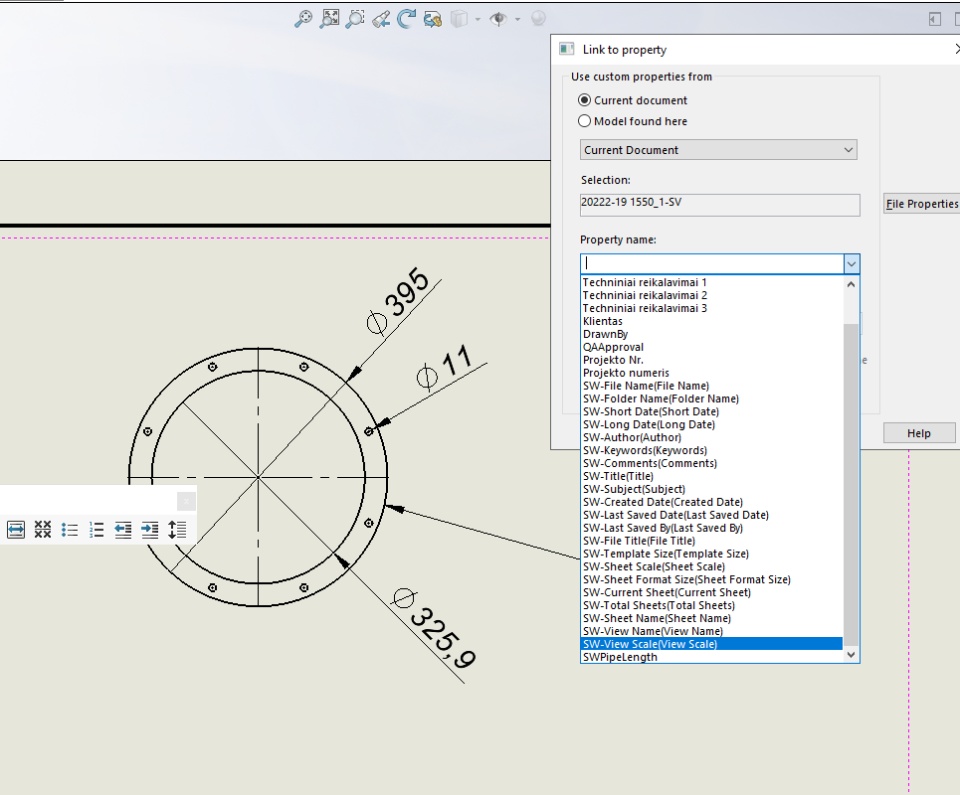
Task: Collapse the Property name dropdown arrow
Action: (x=851, y=264)
